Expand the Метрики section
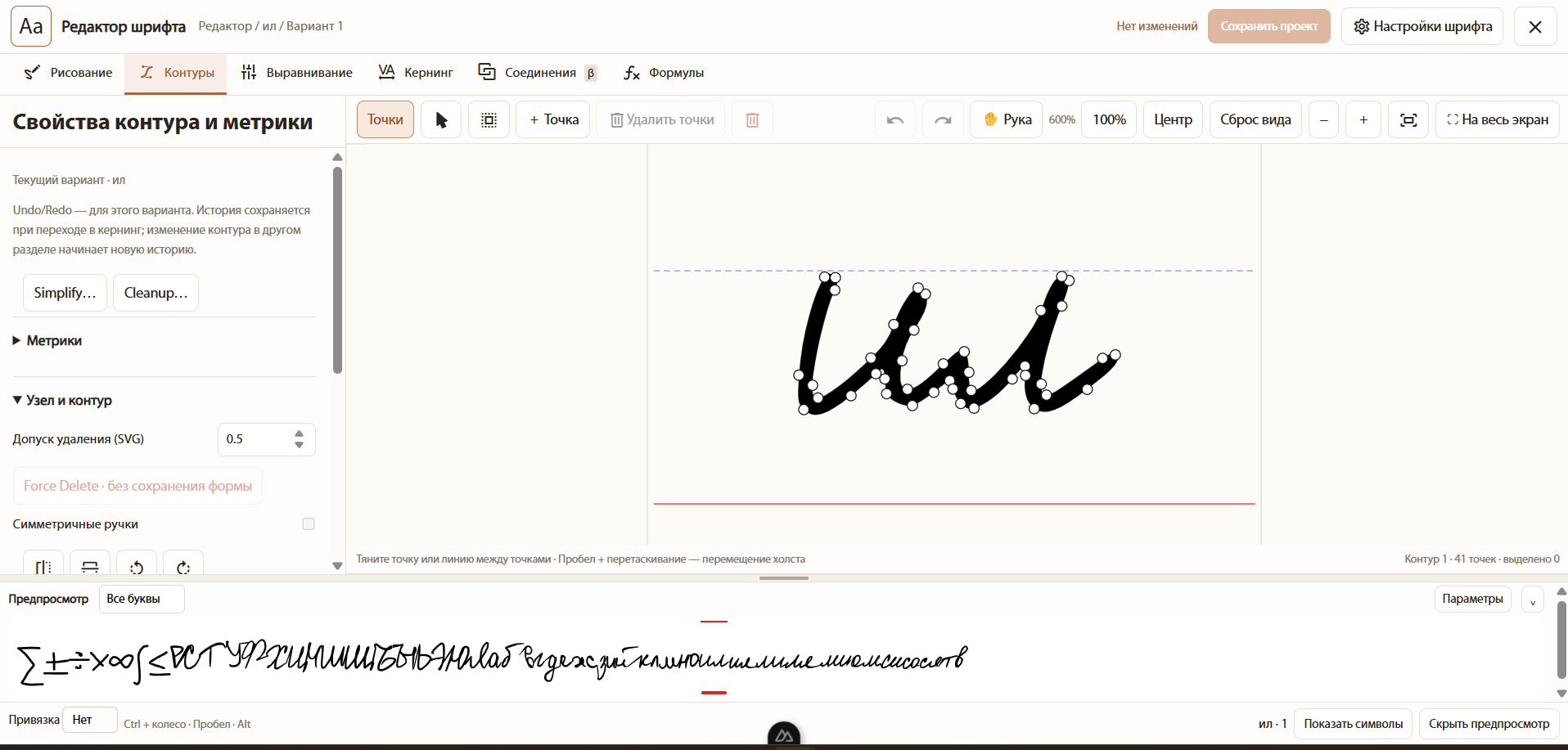 coord(47,341)
